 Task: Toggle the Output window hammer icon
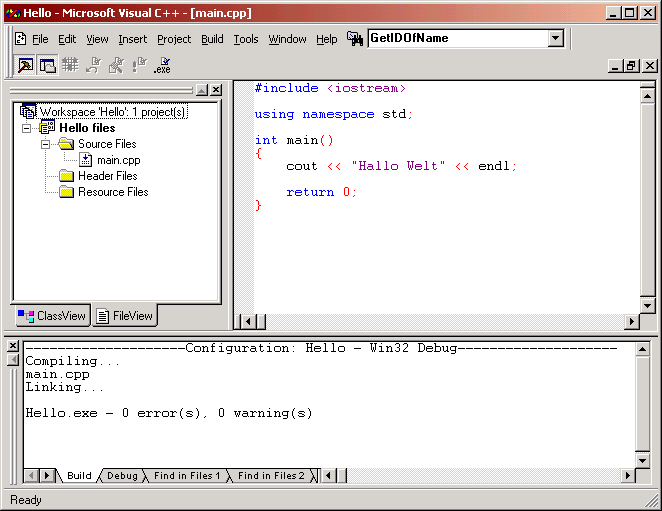click(25, 65)
